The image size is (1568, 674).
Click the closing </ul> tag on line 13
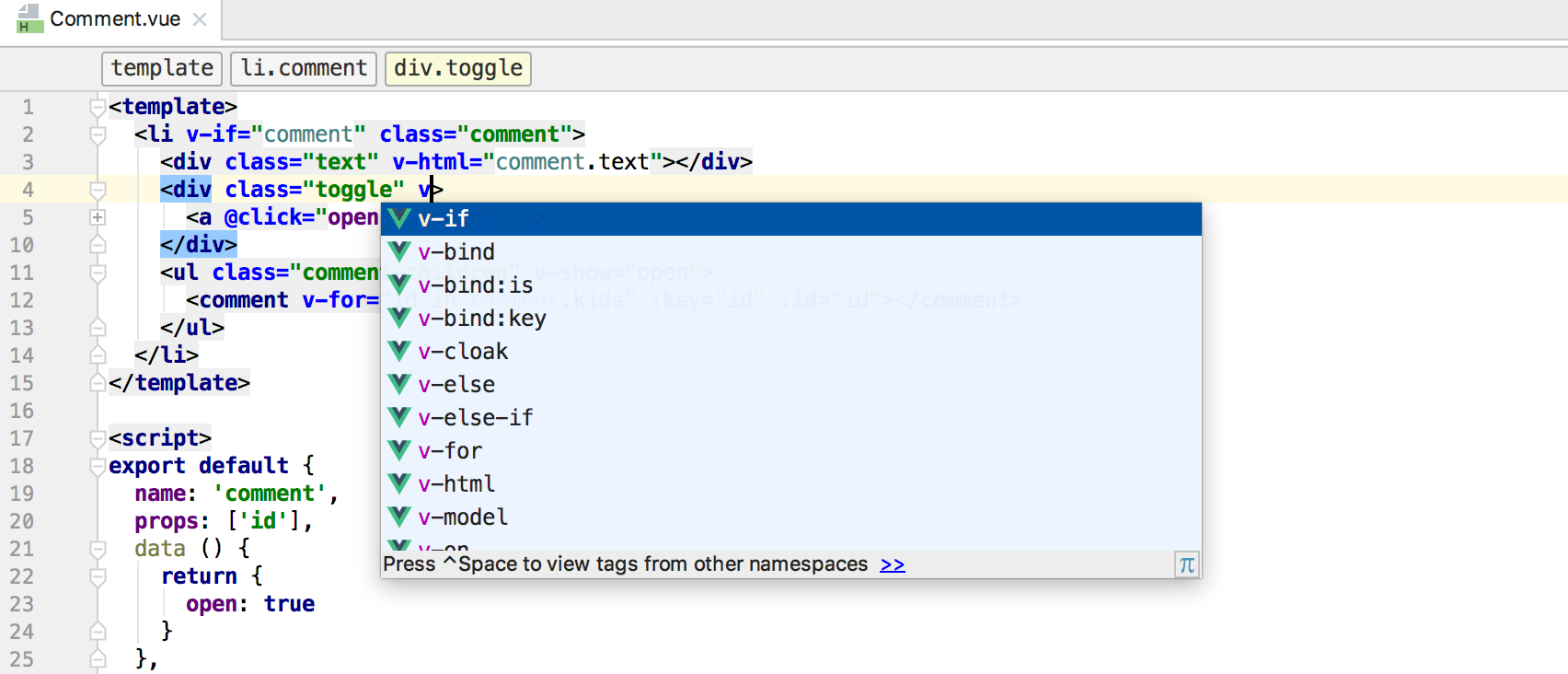[192, 328]
